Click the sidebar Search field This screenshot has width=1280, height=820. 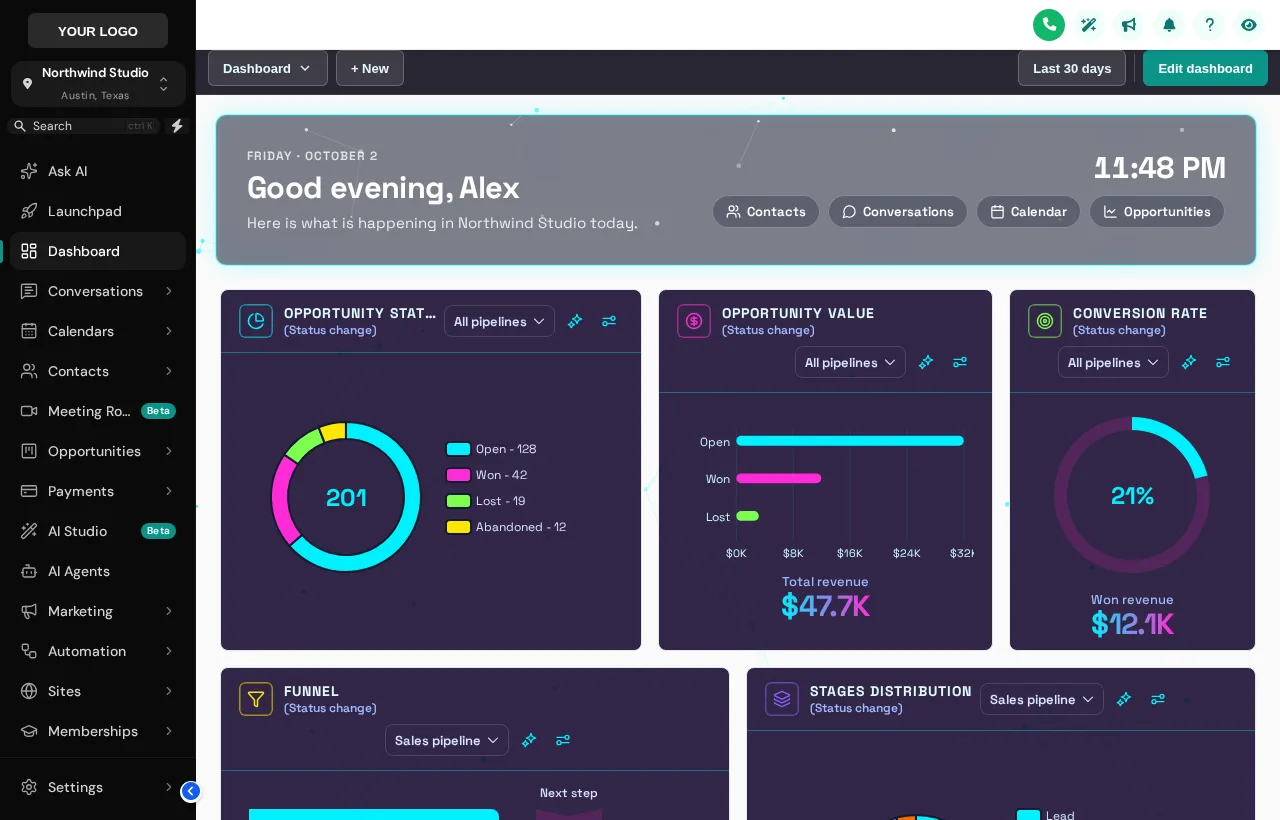coord(84,126)
